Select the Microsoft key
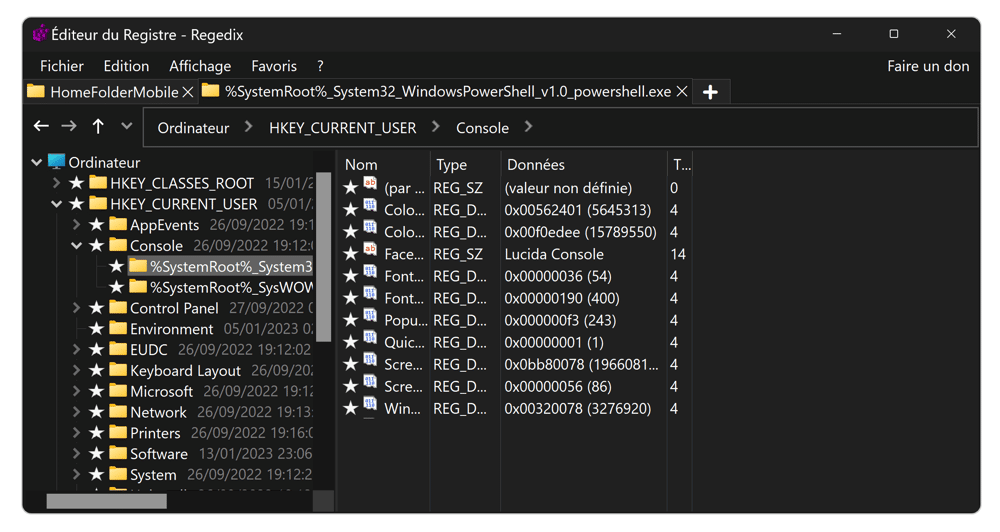Image resolution: width=1000 pixels, height=532 pixels. pos(161,391)
